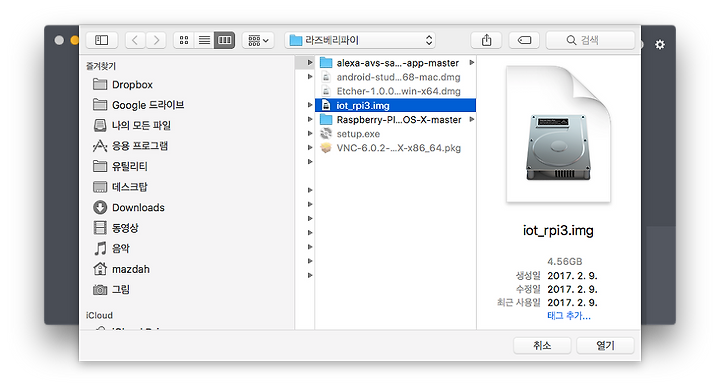Select the iot_rpi3.img file row
The height and width of the screenshot is (388, 720).
pos(395,106)
